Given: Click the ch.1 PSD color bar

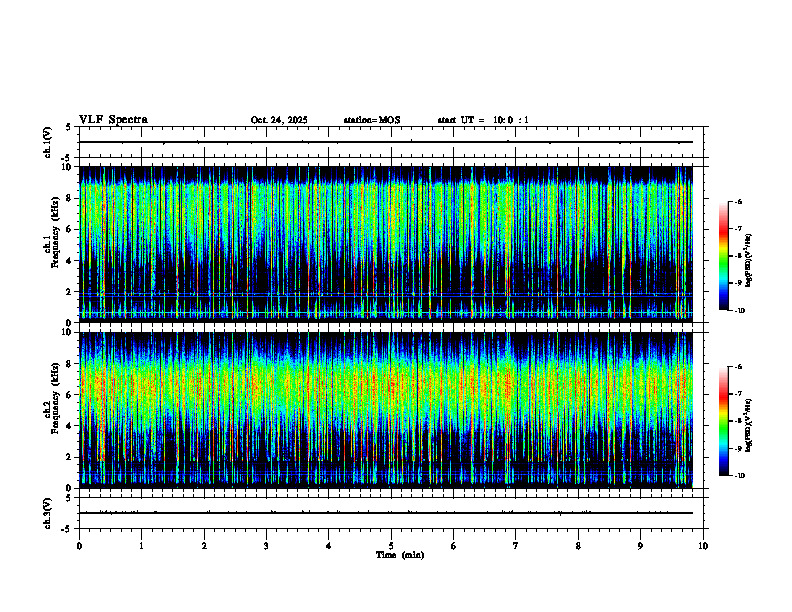Looking at the screenshot, I should coord(723,256).
